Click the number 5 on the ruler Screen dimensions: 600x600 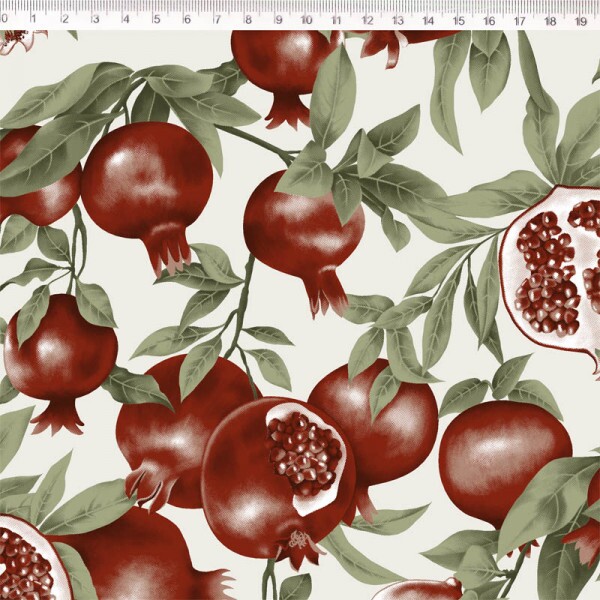click(156, 19)
